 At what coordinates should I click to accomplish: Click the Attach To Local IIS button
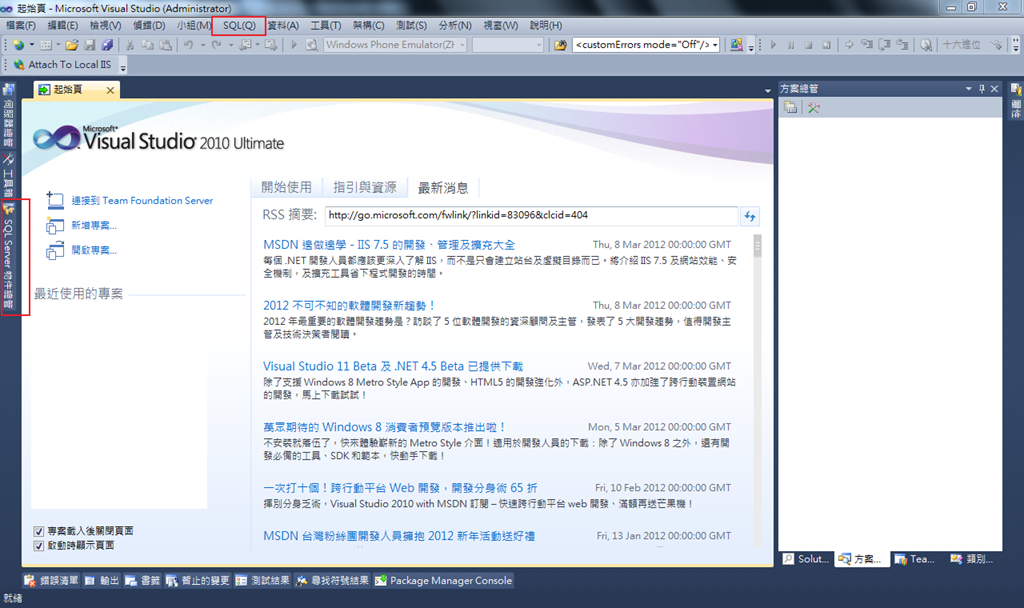[63, 65]
